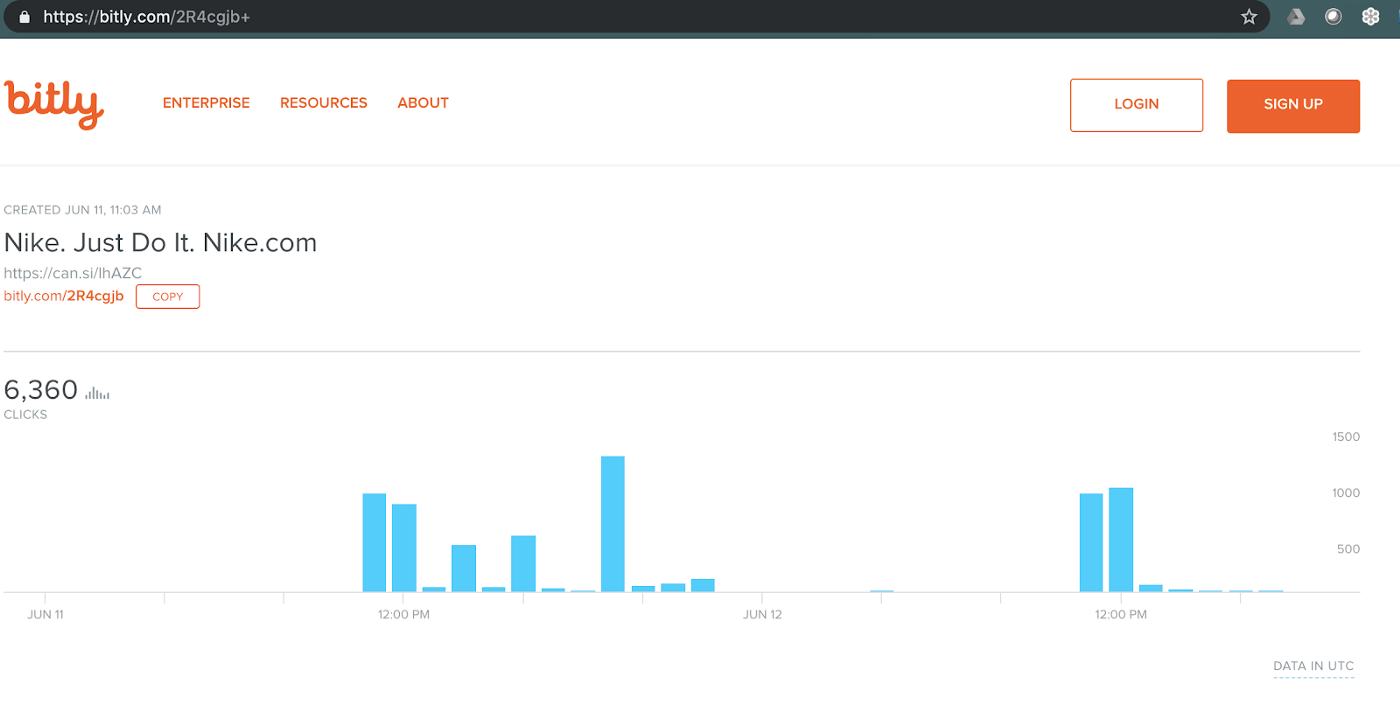Click the last tall bar on Jun 12

tap(1121, 540)
